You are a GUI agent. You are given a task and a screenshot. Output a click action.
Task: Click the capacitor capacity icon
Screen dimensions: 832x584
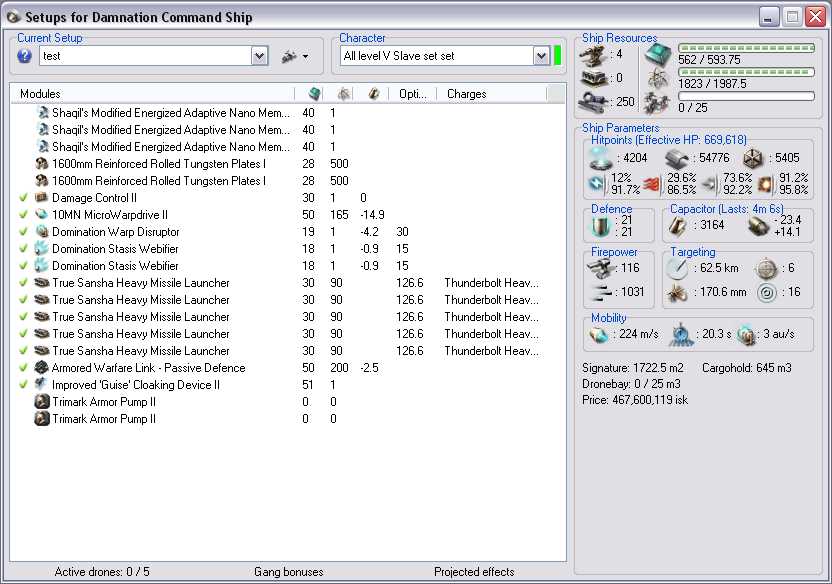coord(677,226)
